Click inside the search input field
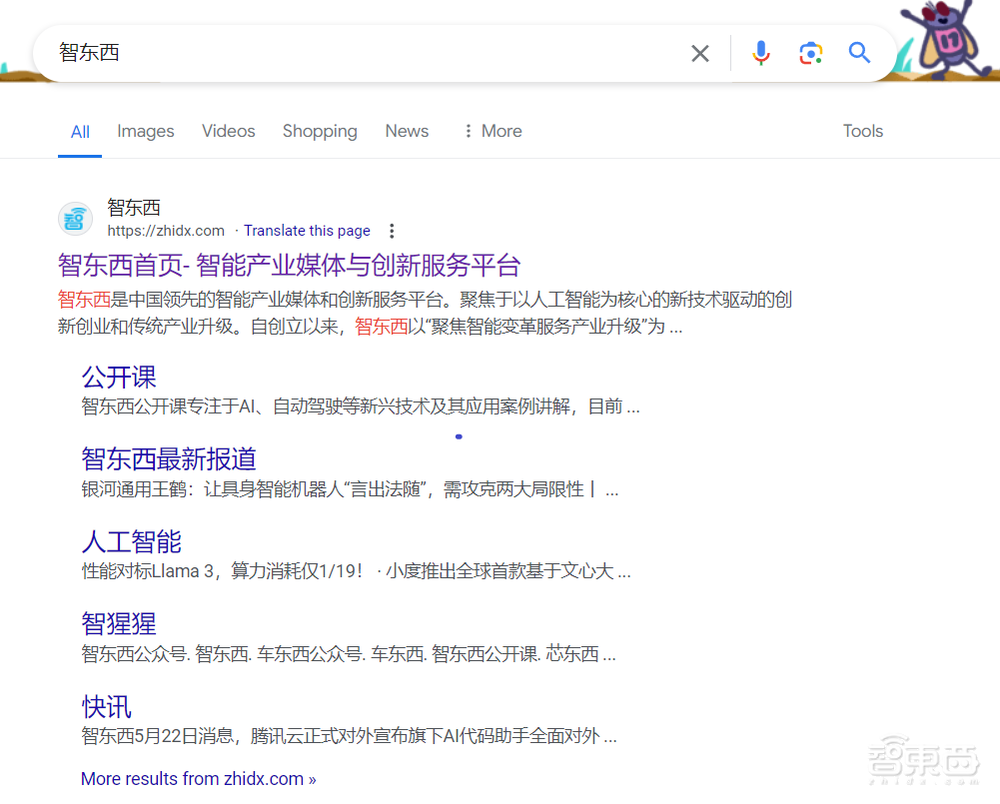1000x804 pixels. pos(300,52)
